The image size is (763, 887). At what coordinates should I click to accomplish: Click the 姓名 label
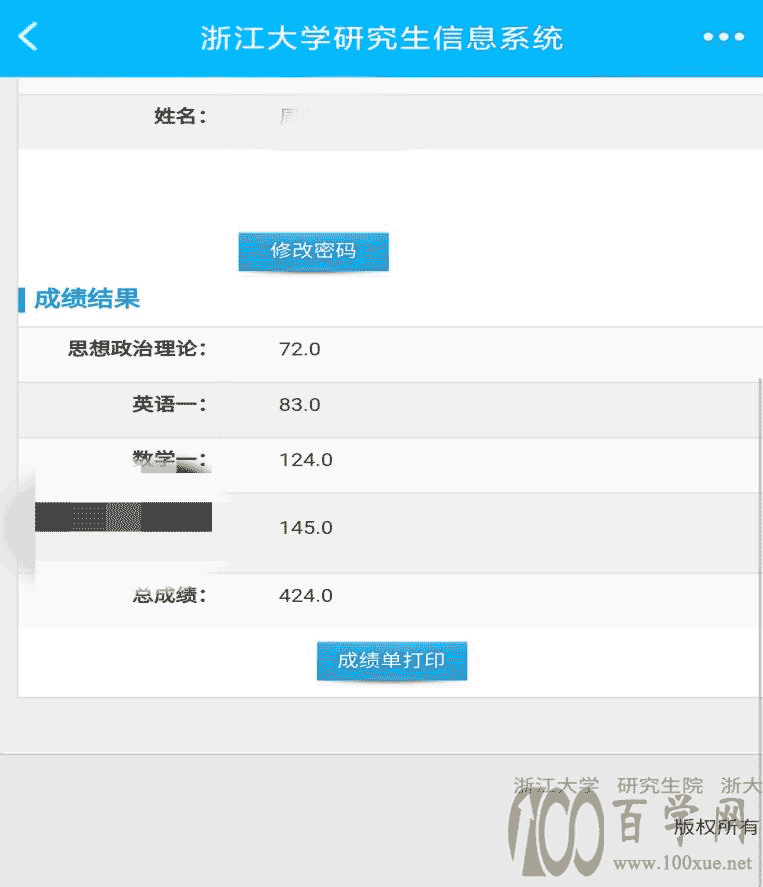click(x=180, y=116)
